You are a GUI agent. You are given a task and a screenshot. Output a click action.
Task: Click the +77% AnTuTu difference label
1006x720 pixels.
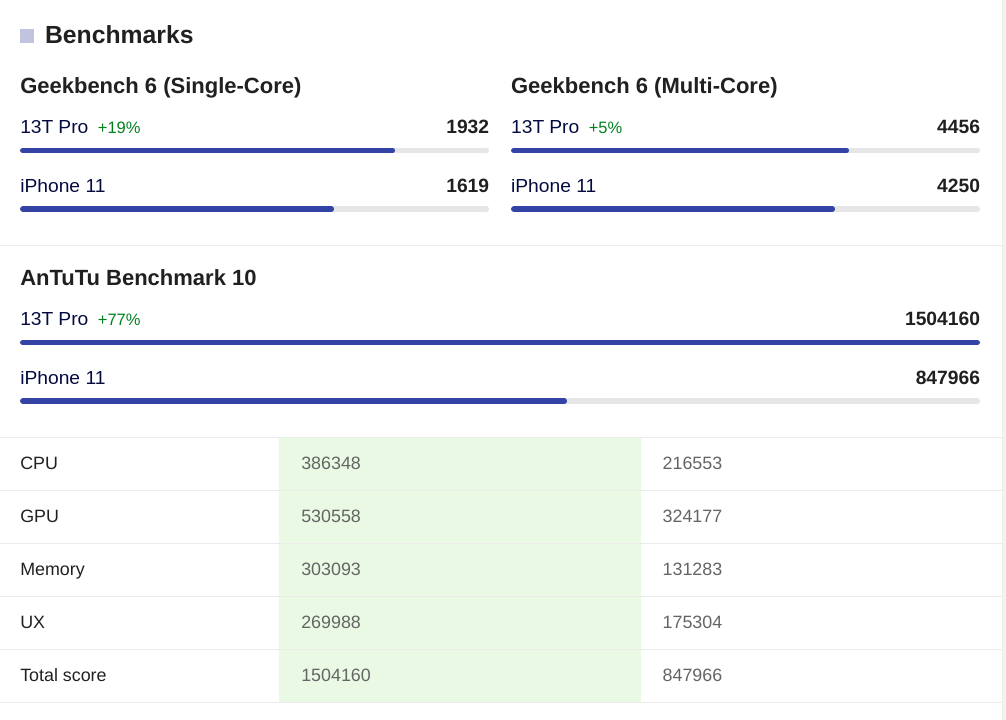(119, 320)
